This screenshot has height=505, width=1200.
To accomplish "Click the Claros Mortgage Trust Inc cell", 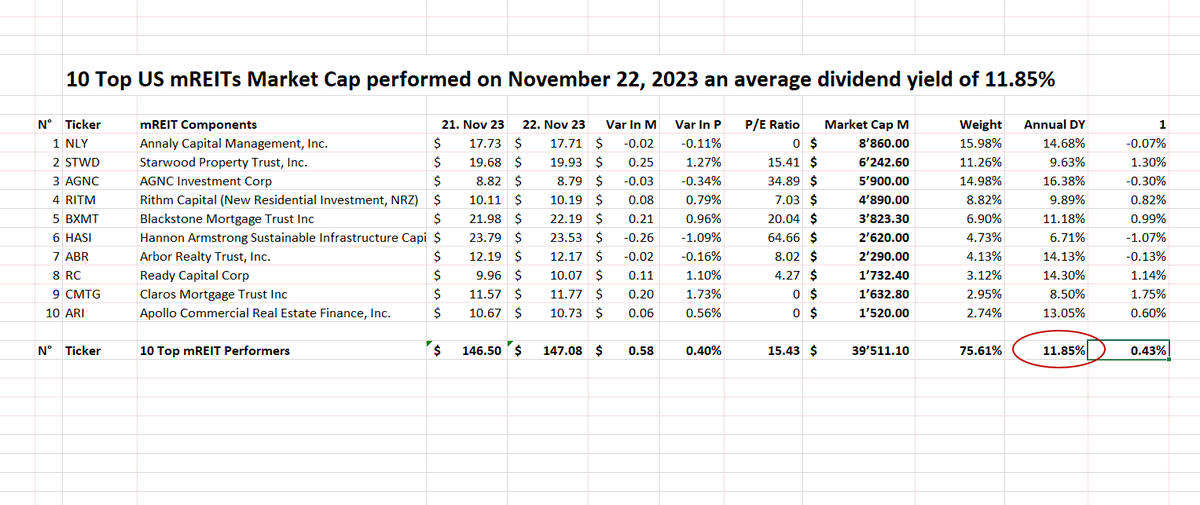I will point(214,294).
